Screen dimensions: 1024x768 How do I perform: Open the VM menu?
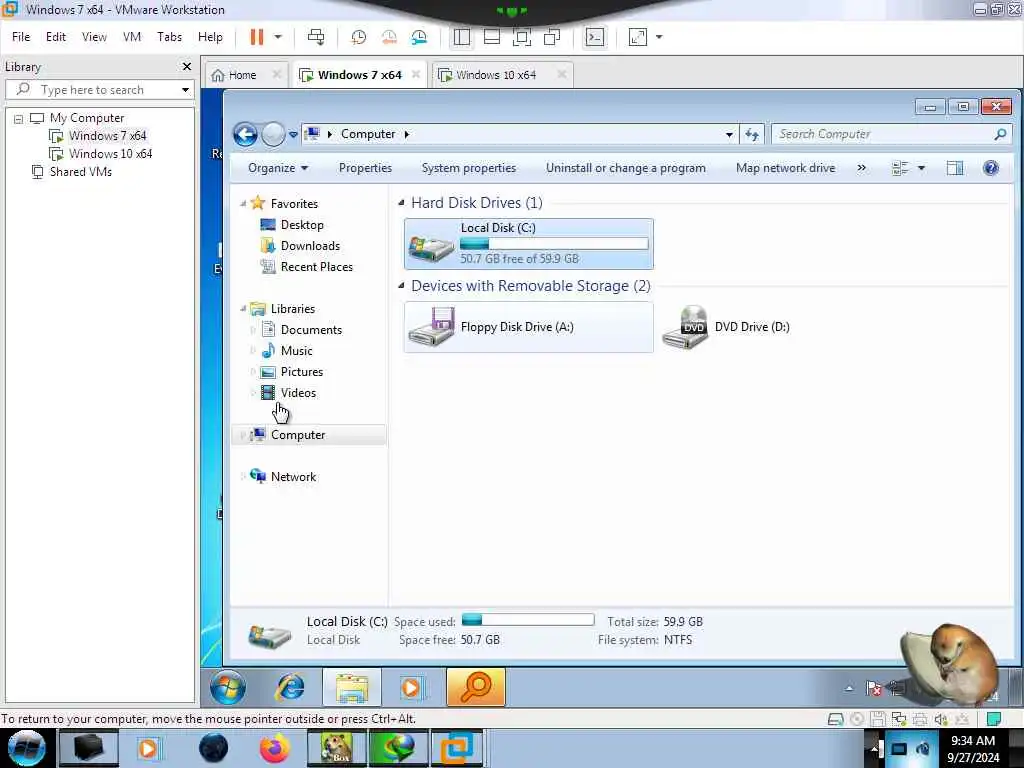coord(132,37)
